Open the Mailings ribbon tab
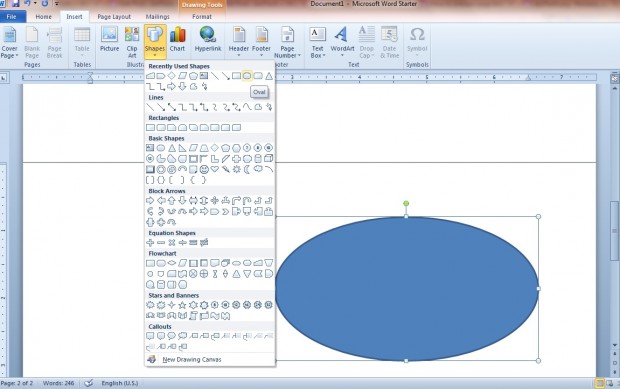620x389 pixels. 157,17
